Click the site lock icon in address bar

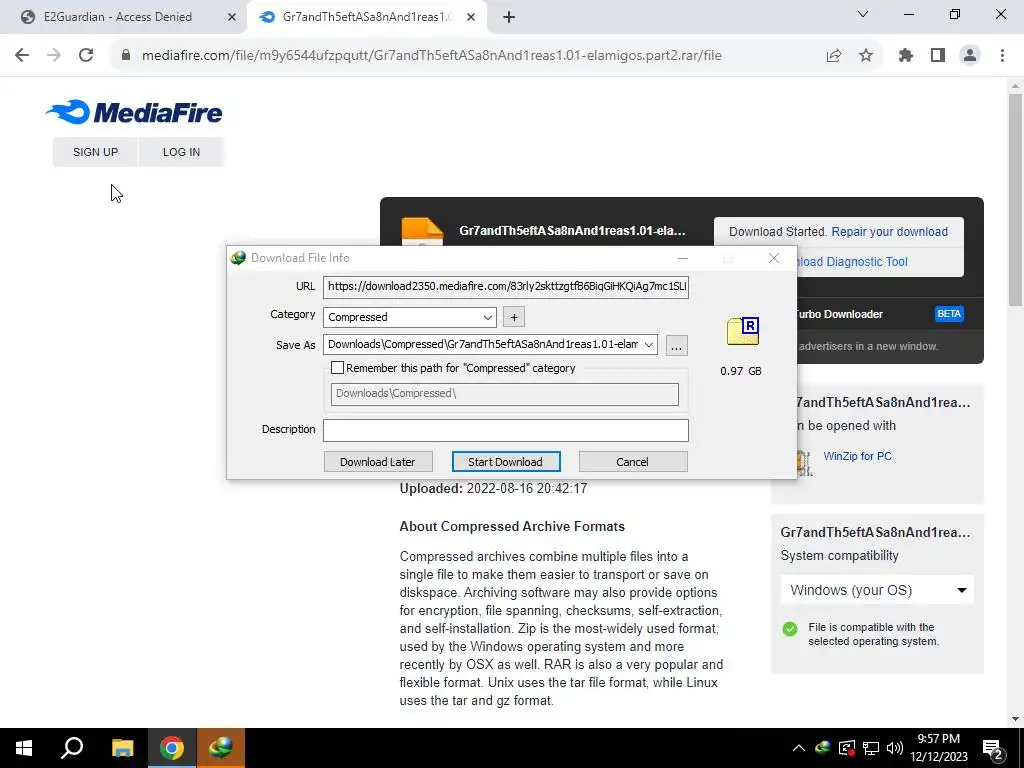pyautogui.click(x=126, y=56)
